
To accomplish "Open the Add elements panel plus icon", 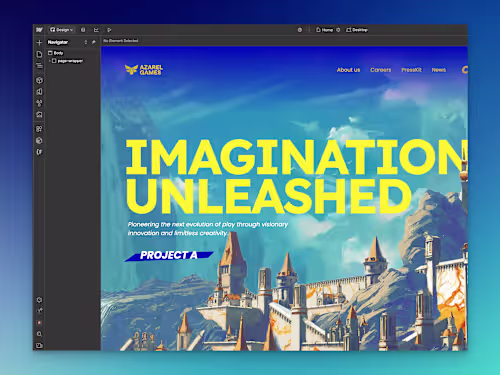I will pos(39,43).
